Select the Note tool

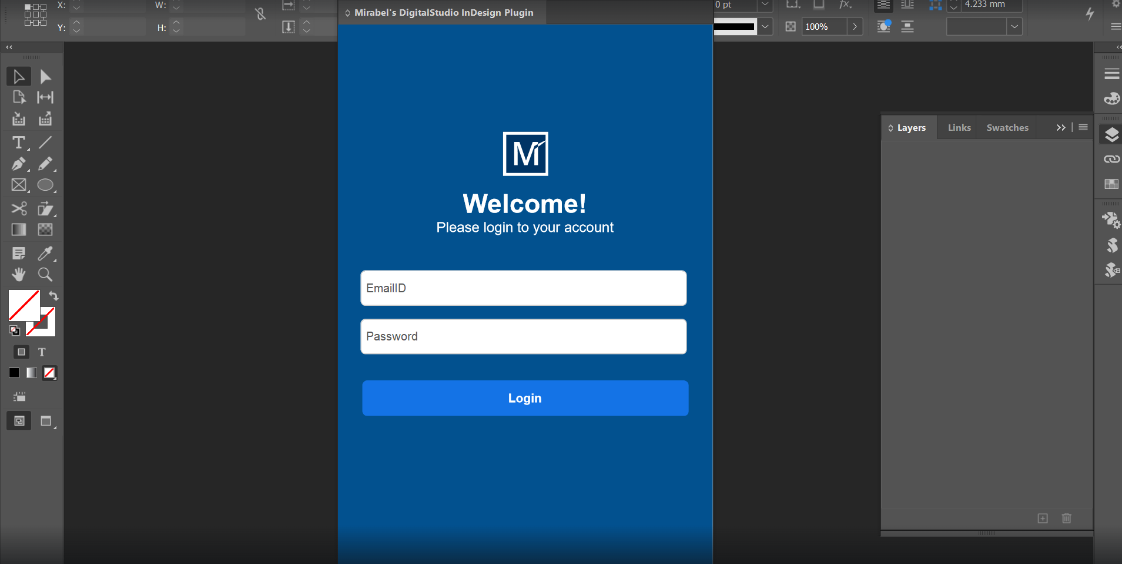pyautogui.click(x=19, y=253)
